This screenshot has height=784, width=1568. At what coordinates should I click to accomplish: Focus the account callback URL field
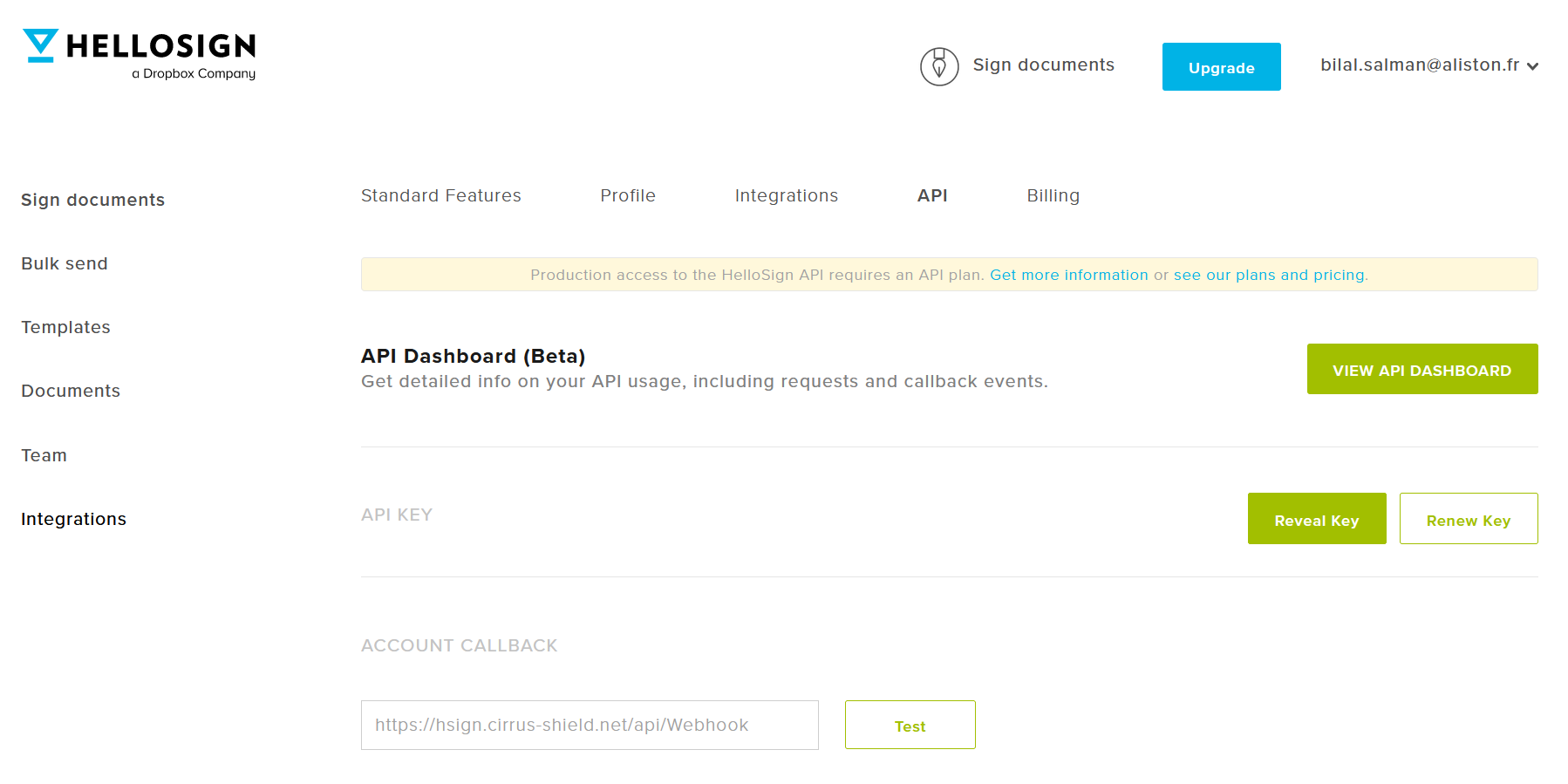(590, 726)
